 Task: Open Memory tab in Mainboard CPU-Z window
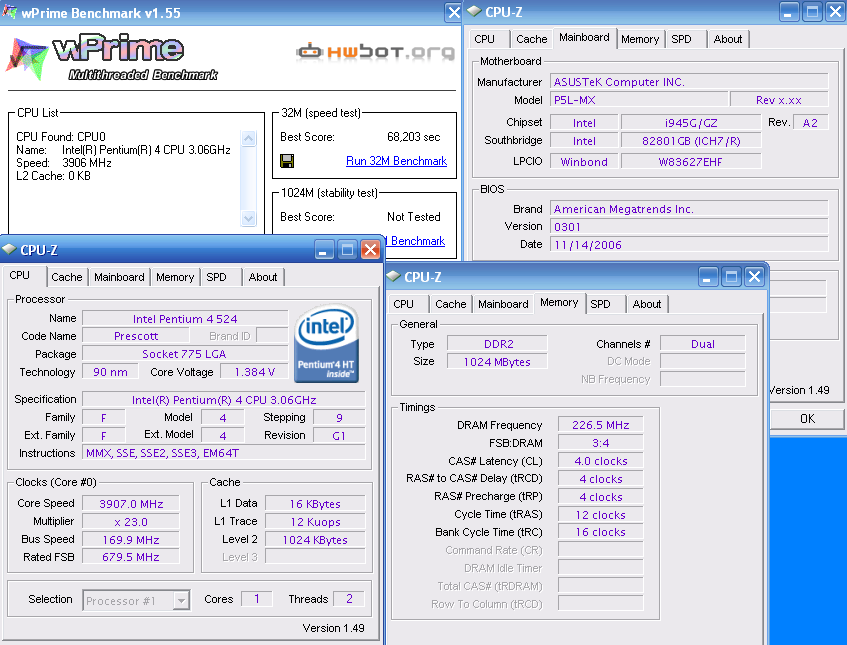click(x=640, y=39)
